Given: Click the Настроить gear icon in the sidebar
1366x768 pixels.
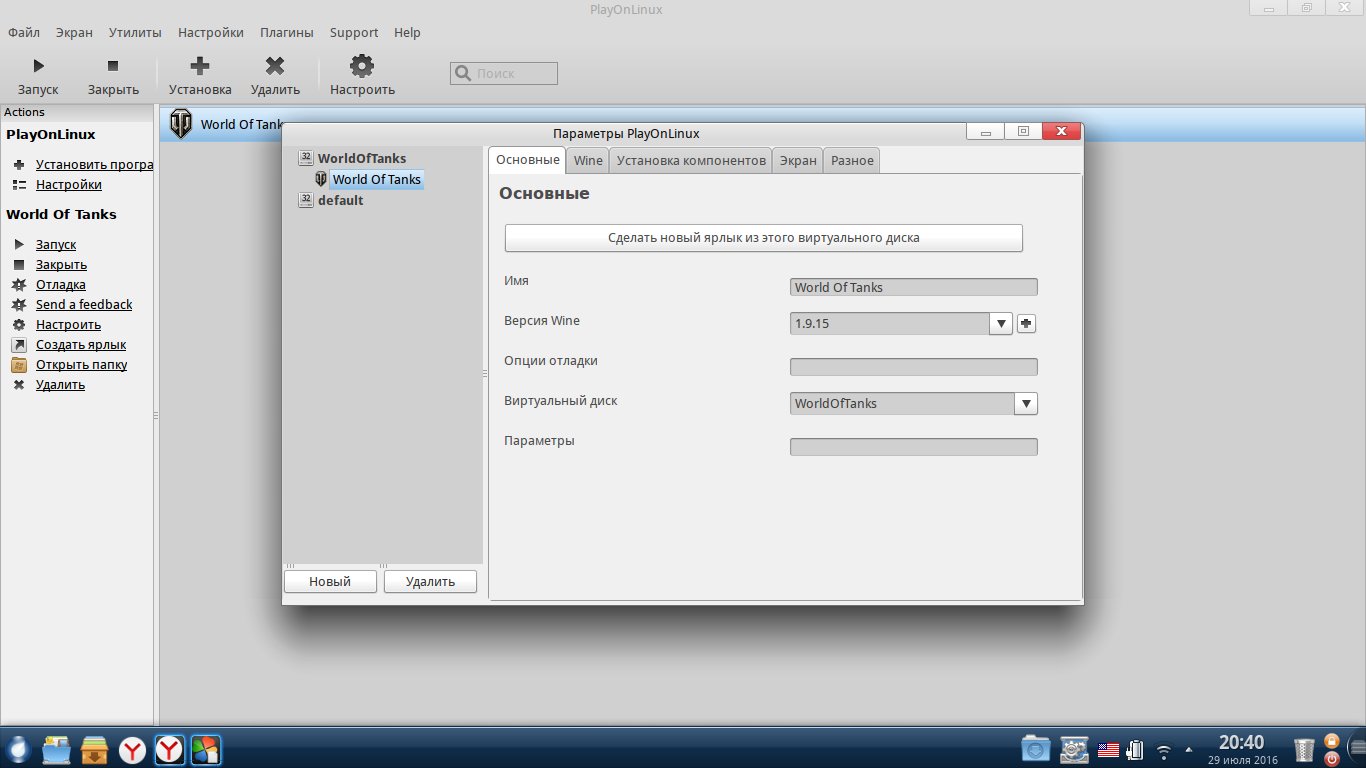Looking at the screenshot, I should (19, 325).
